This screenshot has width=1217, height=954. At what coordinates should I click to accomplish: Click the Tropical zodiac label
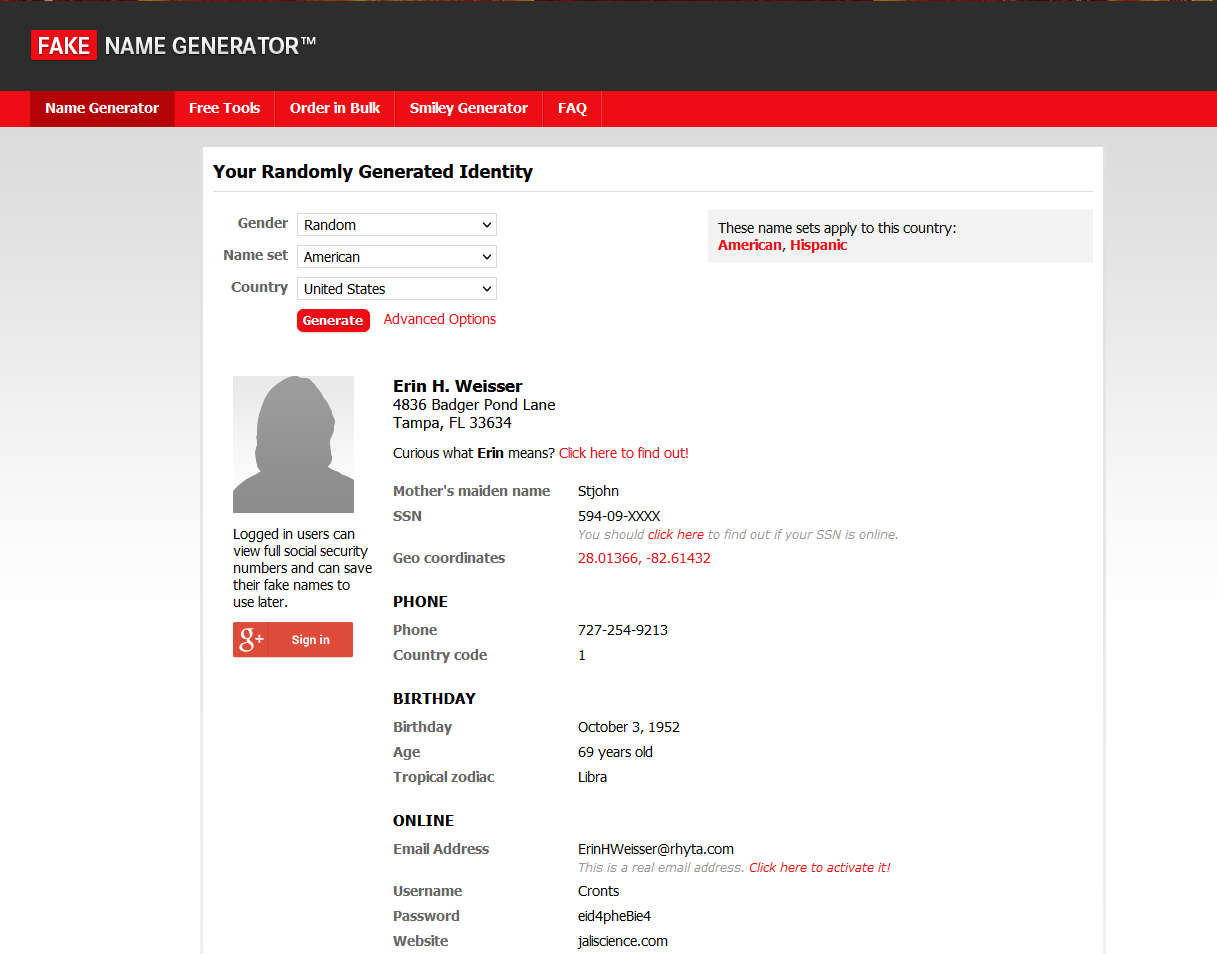(444, 777)
